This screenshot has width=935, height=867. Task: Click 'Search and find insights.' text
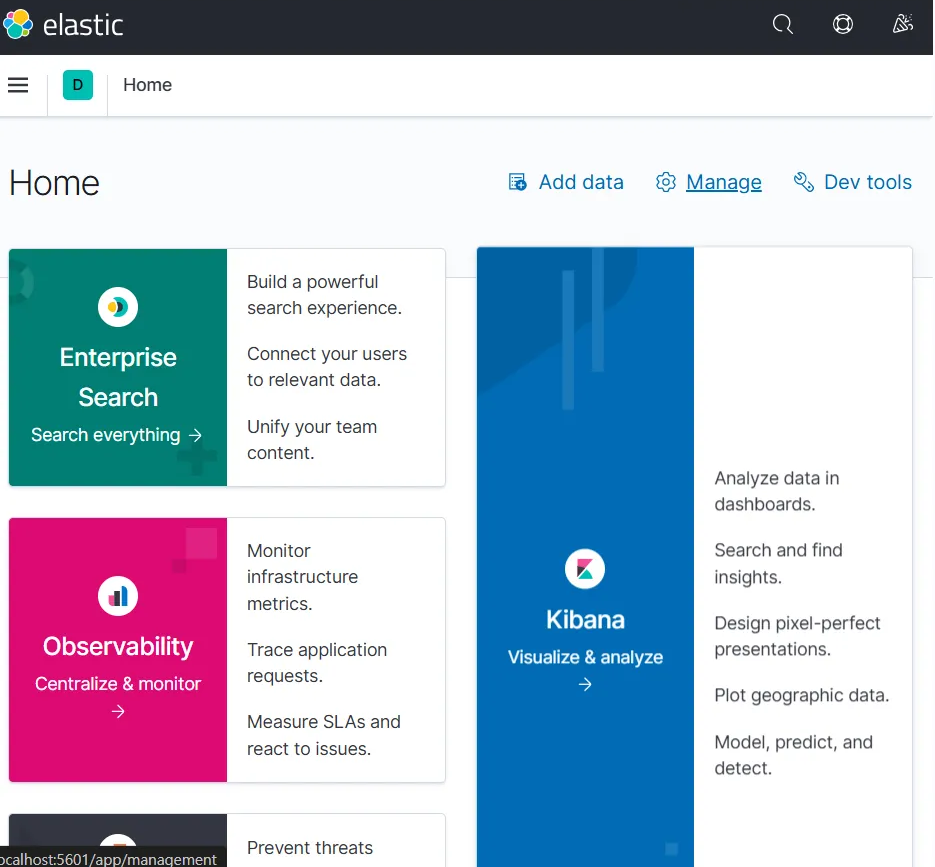click(778, 563)
